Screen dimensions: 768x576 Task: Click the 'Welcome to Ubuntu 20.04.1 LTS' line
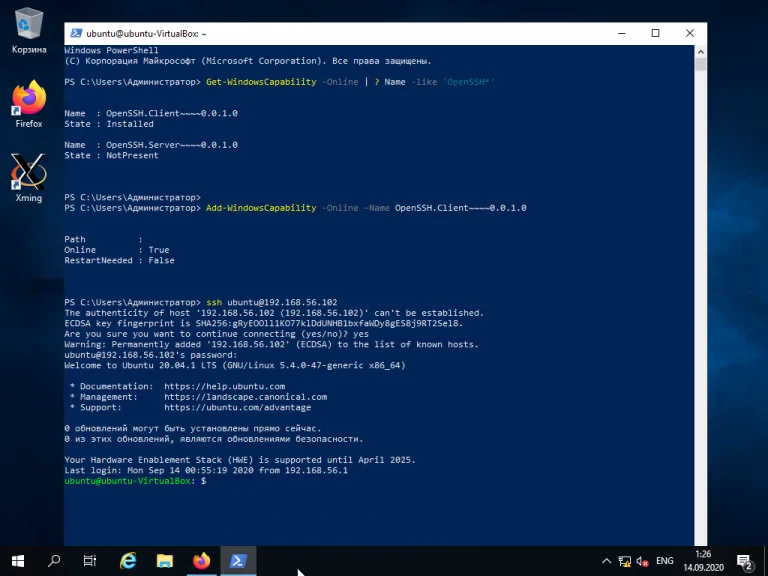(235, 365)
